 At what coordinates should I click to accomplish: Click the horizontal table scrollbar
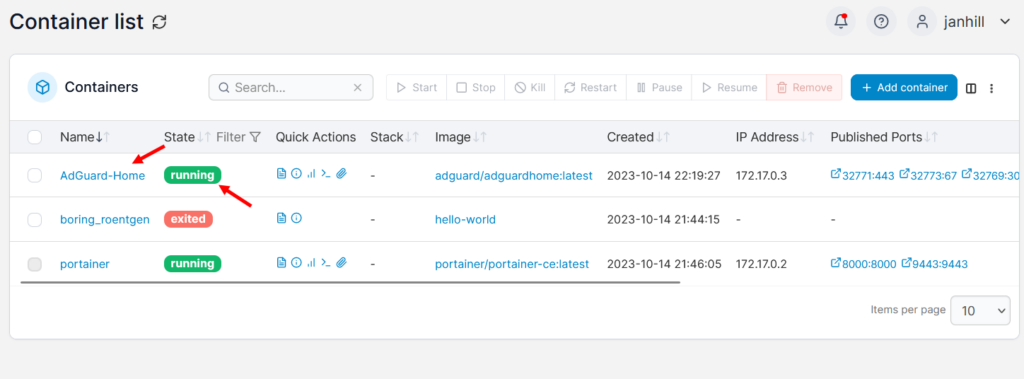pyautogui.click(x=350, y=283)
